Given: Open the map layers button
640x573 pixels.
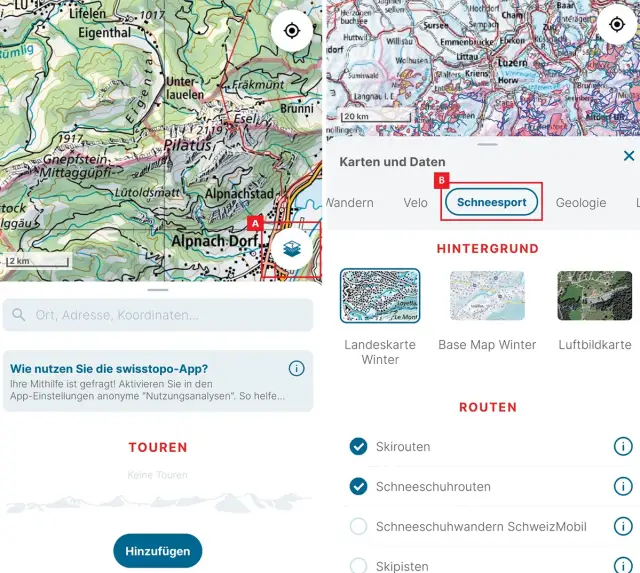Looking at the screenshot, I should coord(292,249).
